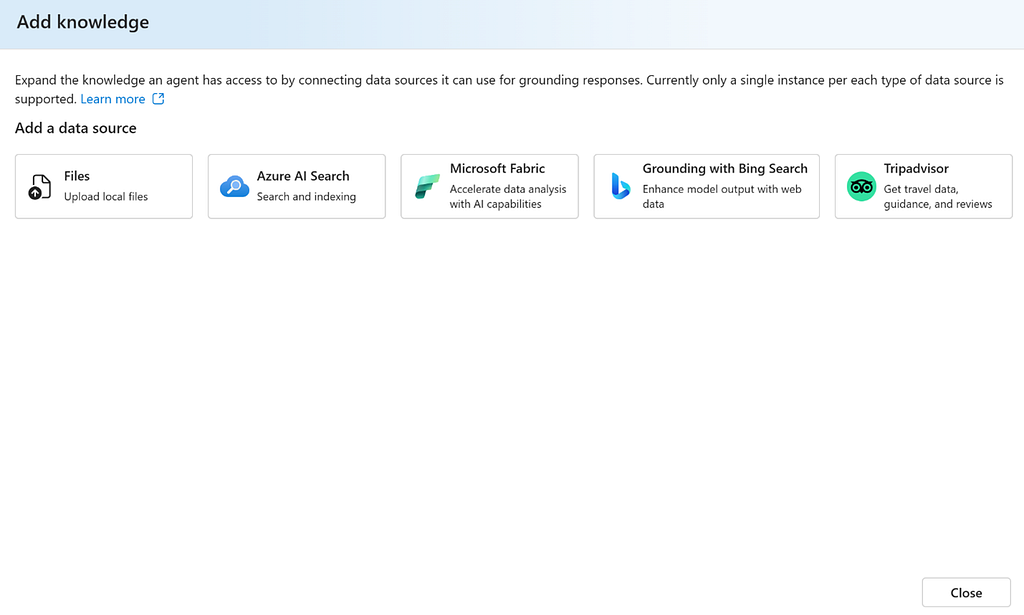Click the Azure AI Search cloud icon
The height and width of the screenshot is (615, 1024).
coord(234,187)
